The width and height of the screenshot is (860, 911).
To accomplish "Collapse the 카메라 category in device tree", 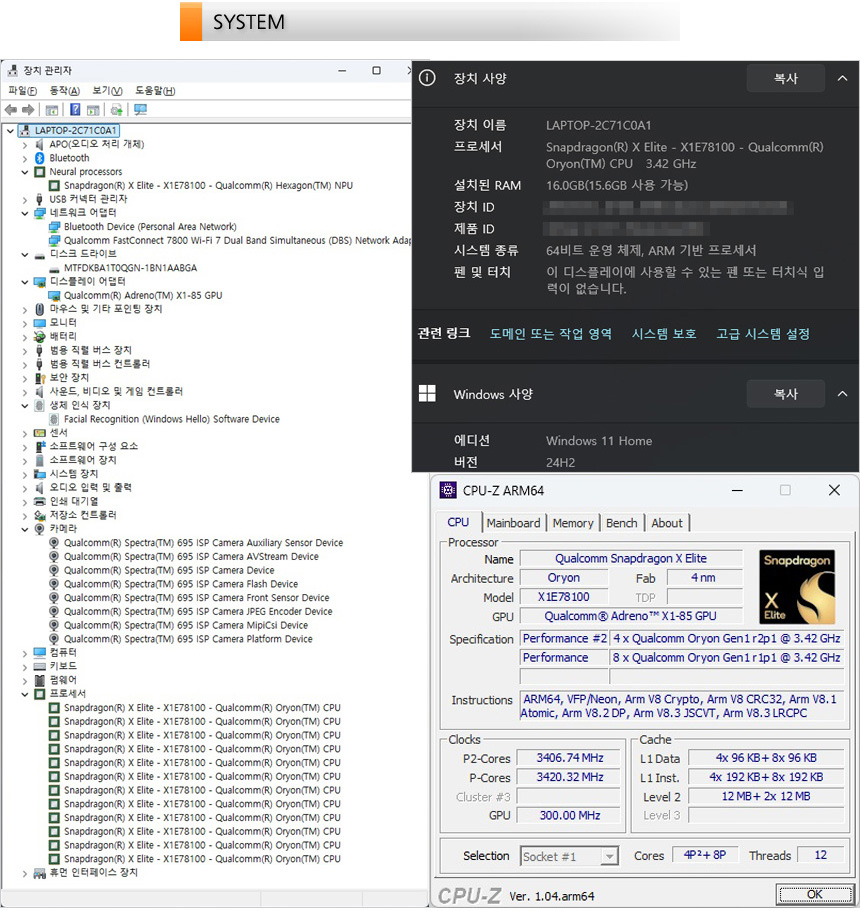I will click(25, 529).
